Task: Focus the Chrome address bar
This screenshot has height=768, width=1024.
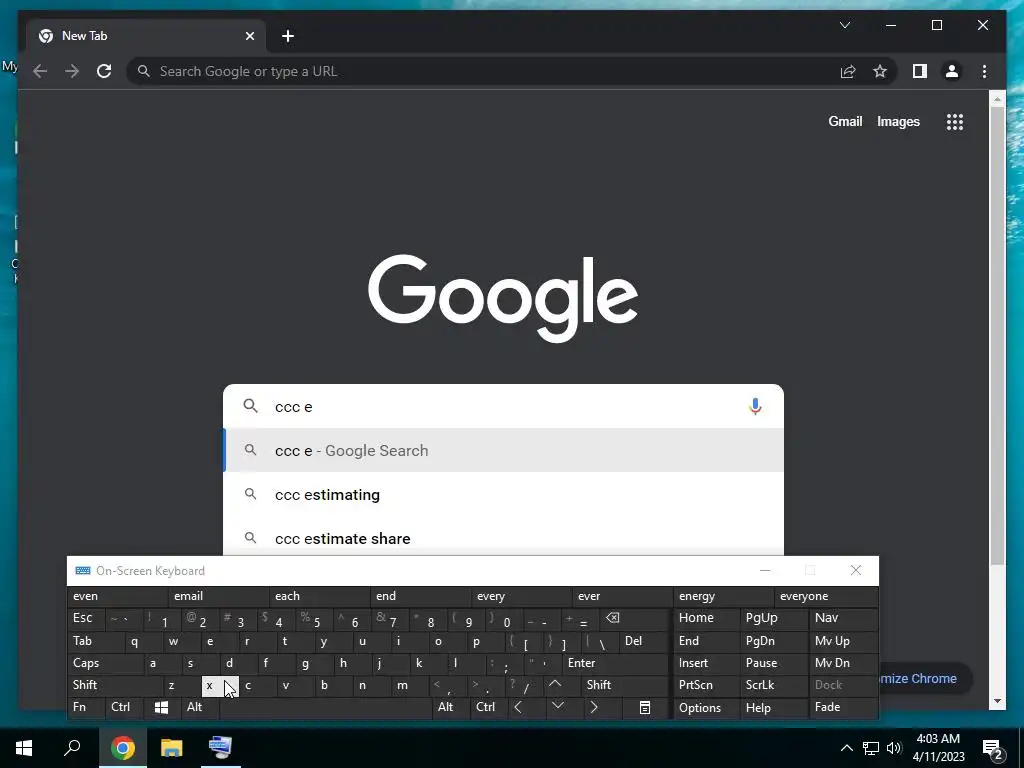Action: pos(483,71)
